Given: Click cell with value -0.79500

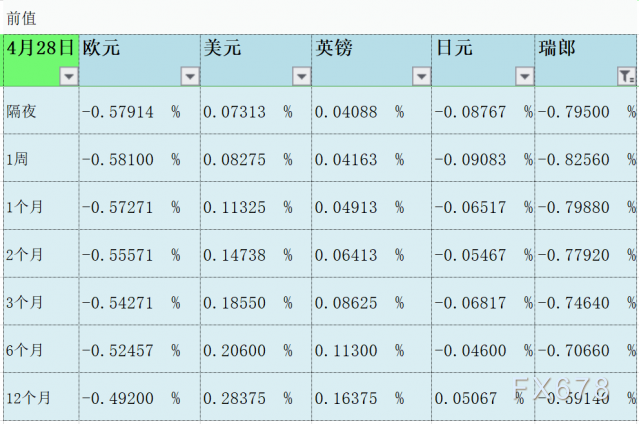Looking at the screenshot, I should click(x=586, y=110).
